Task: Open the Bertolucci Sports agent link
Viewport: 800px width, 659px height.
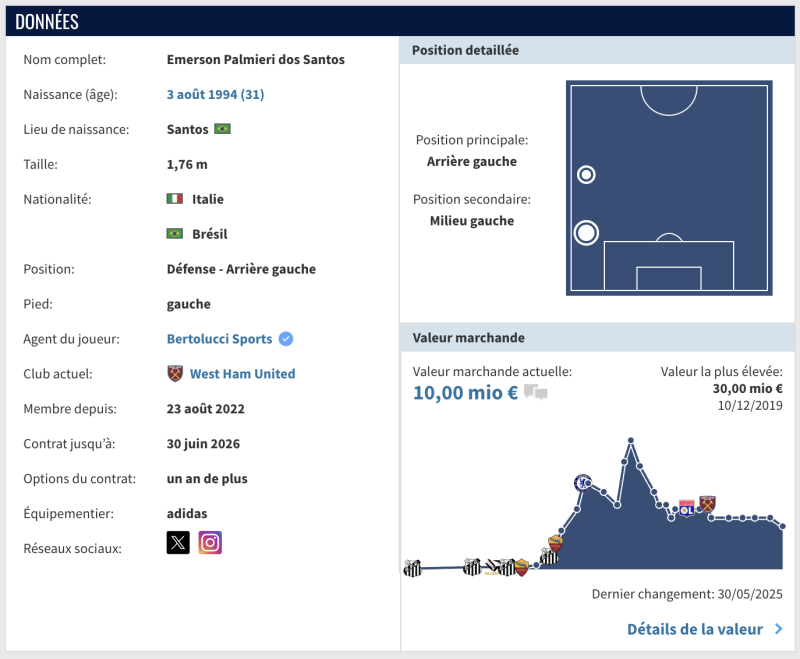Action: 219,339
